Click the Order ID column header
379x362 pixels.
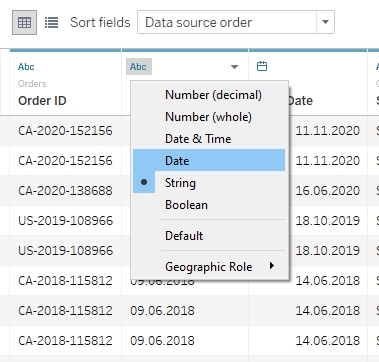42,101
